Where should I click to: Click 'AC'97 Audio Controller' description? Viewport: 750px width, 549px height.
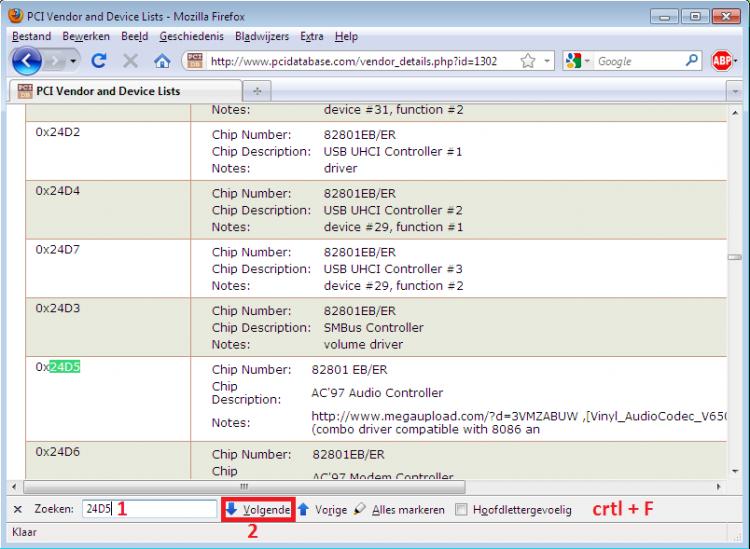click(377, 393)
